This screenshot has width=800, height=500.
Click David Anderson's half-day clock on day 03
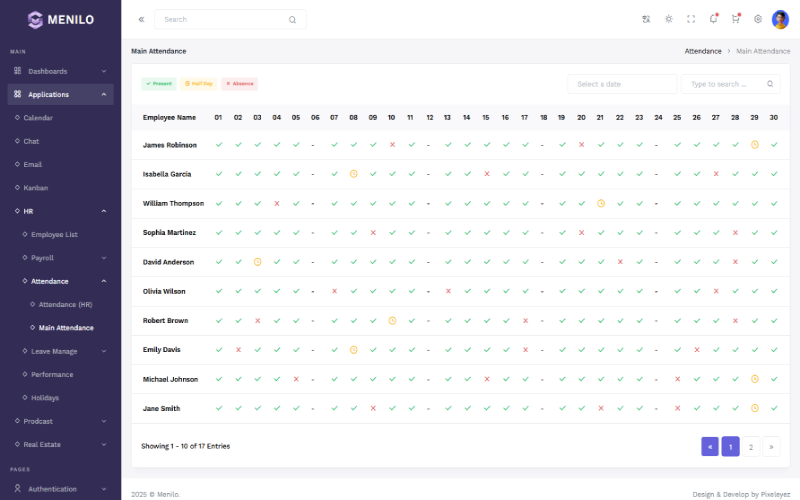(258, 262)
